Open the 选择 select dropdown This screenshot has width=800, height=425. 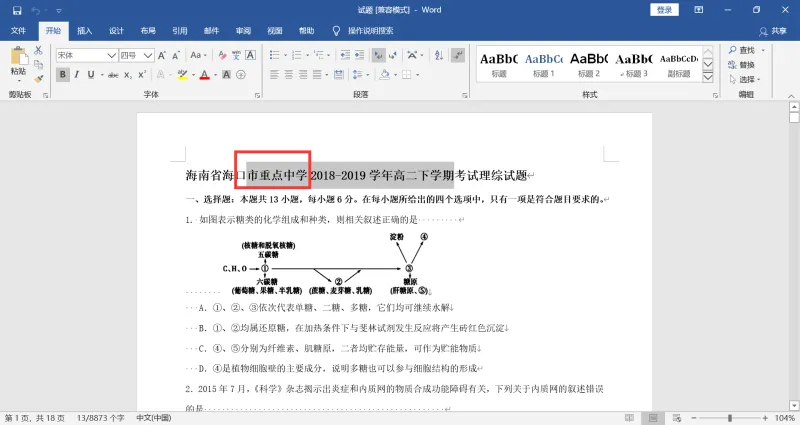click(x=745, y=80)
